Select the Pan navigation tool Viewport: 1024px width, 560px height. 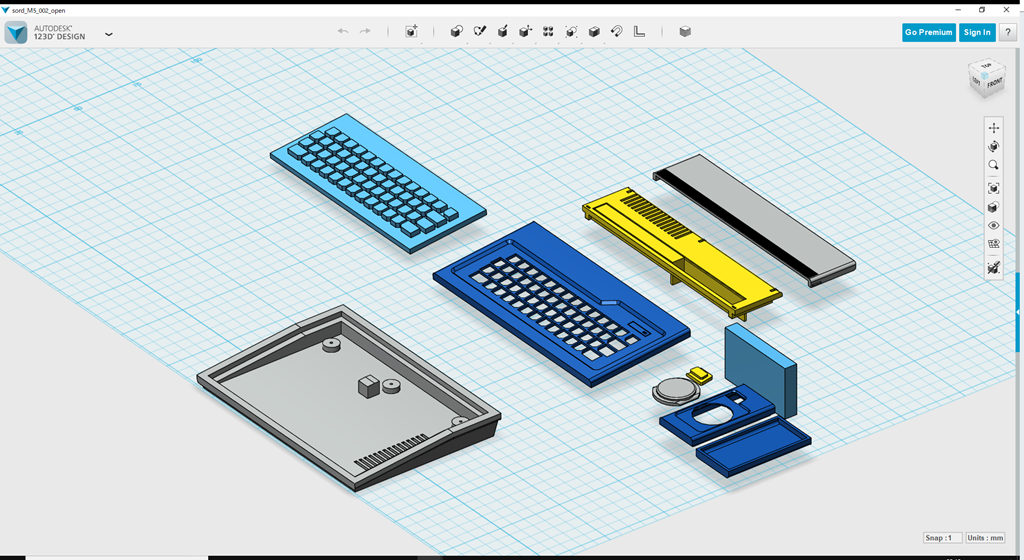pos(993,128)
